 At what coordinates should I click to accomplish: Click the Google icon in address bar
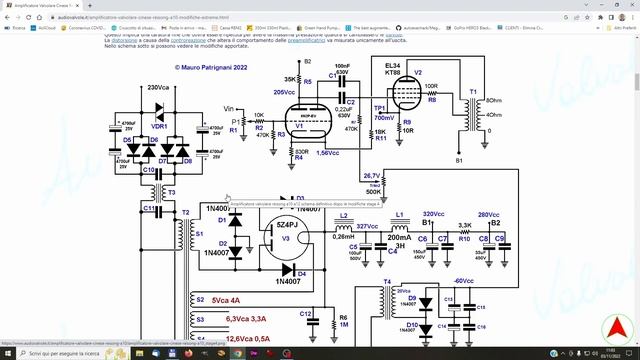(566, 18)
